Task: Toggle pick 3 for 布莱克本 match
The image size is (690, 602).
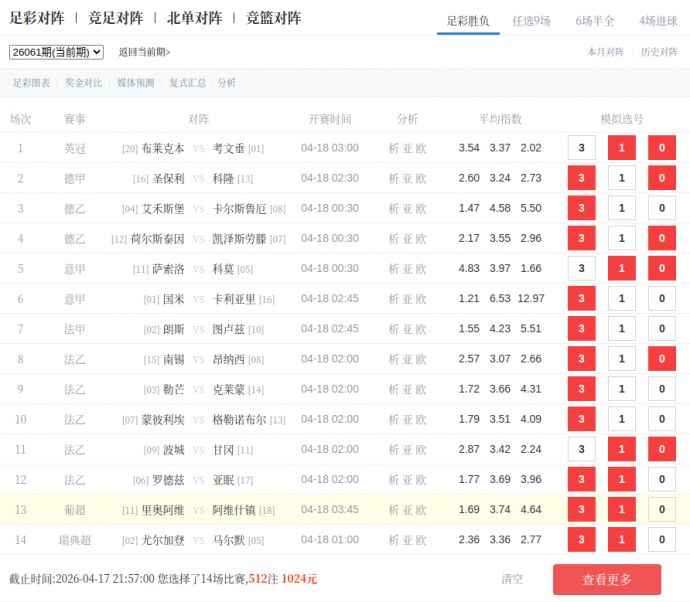Action: pyautogui.click(x=581, y=148)
